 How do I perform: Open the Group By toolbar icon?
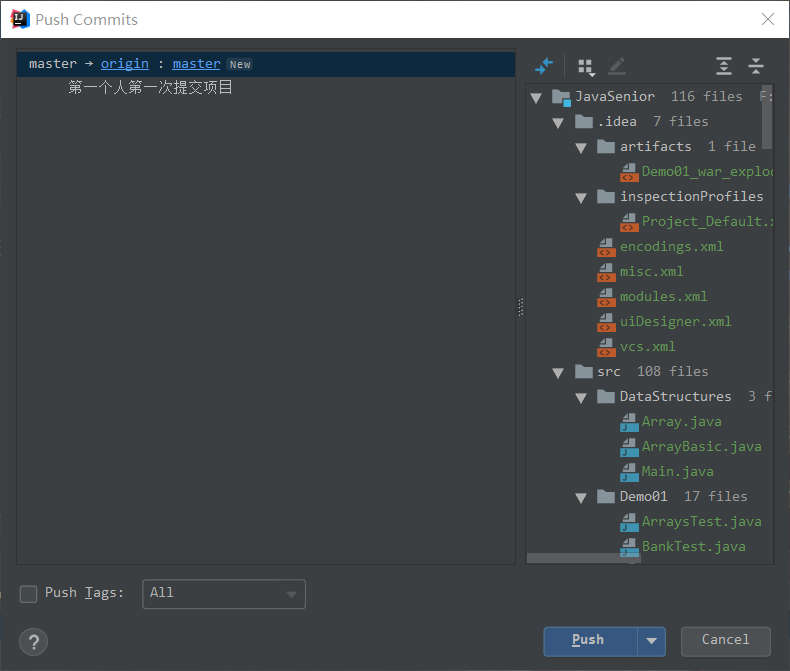(586, 66)
